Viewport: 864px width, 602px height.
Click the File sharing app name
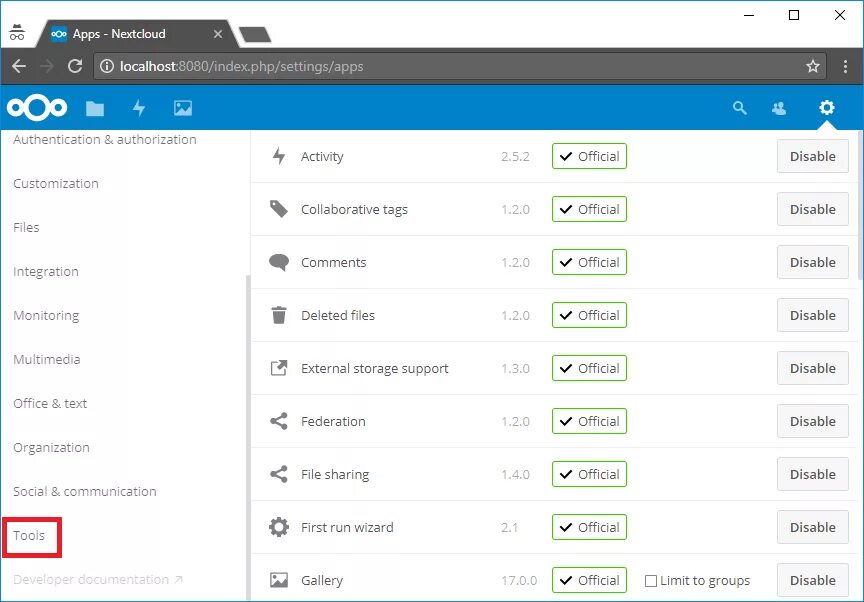click(335, 474)
